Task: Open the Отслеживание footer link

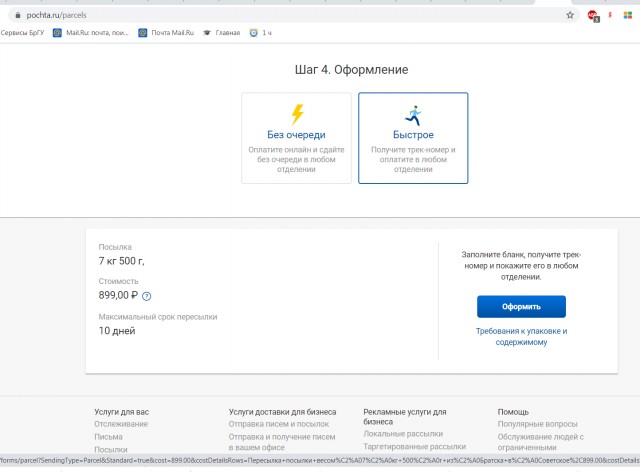Action: tap(121, 424)
